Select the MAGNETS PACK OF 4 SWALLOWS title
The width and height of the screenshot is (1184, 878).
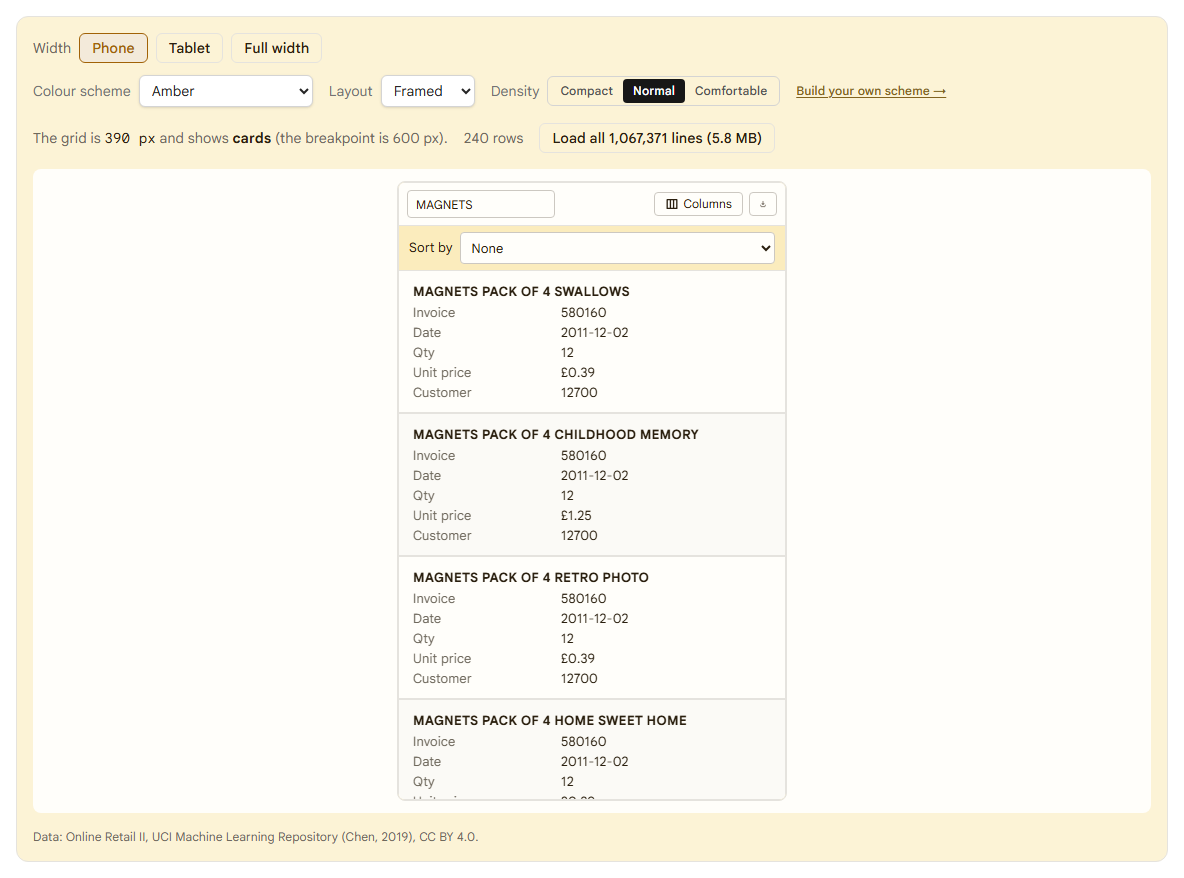(521, 291)
